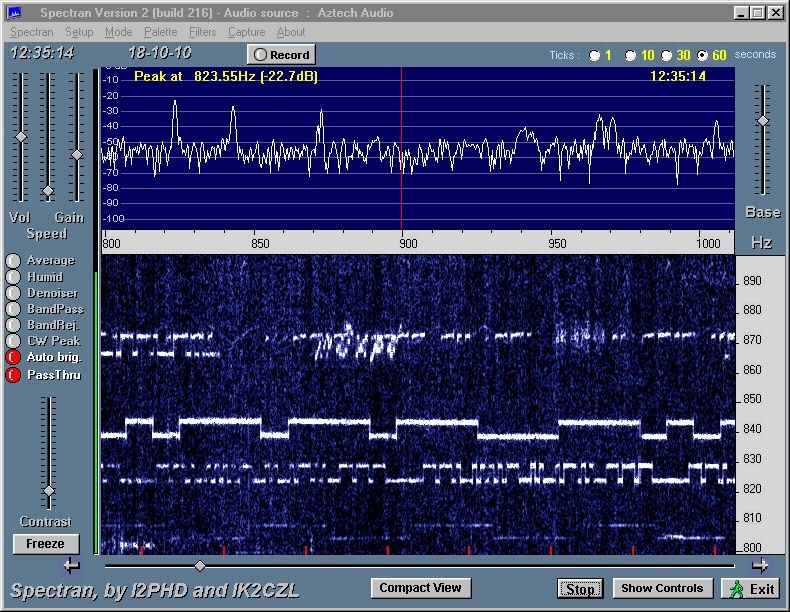This screenshot has height=612, width=790.
Task: Disable the PassThru option
Action: tap(13, 375)
